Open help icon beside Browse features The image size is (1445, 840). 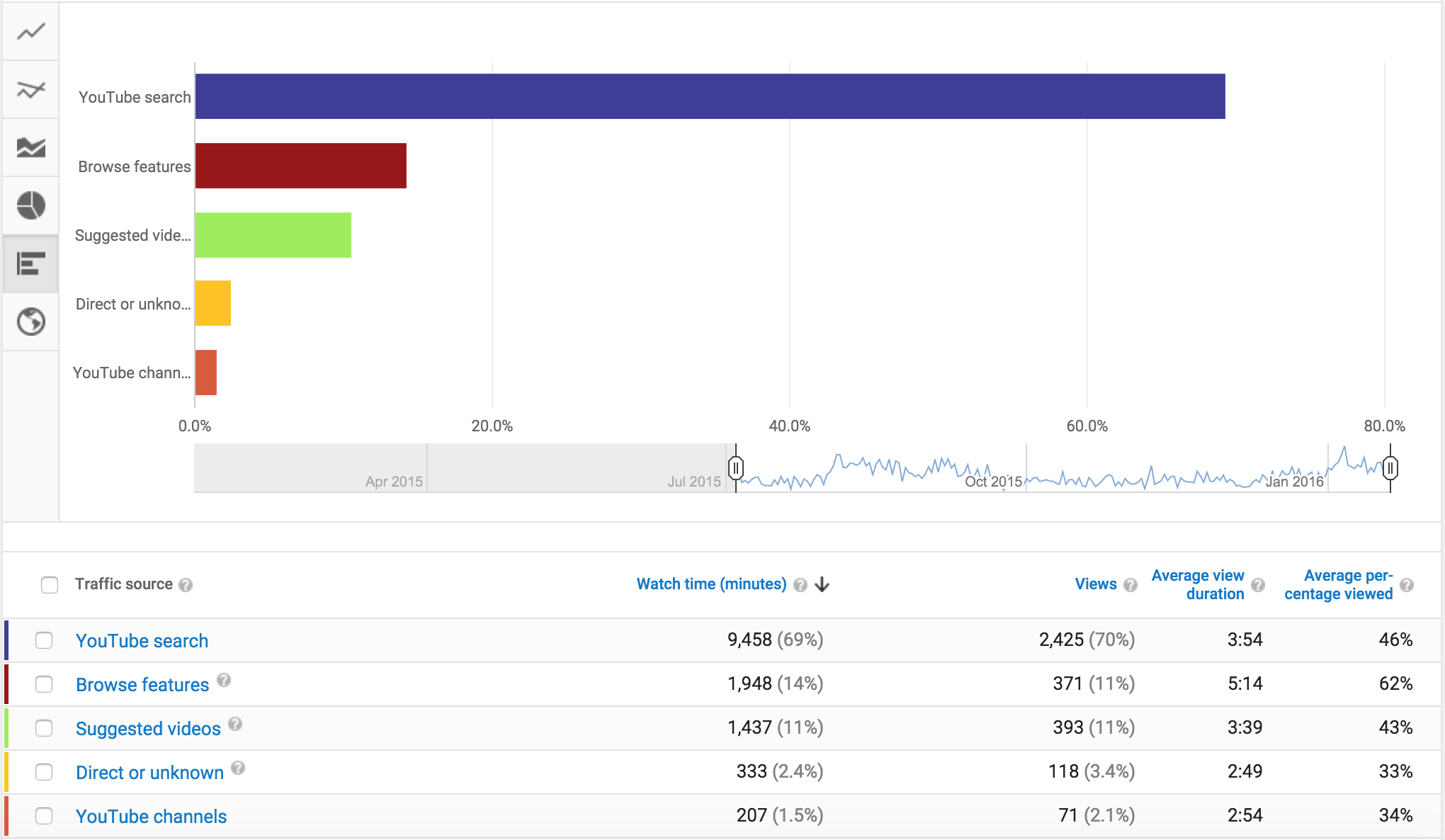[x=224, y=680]
